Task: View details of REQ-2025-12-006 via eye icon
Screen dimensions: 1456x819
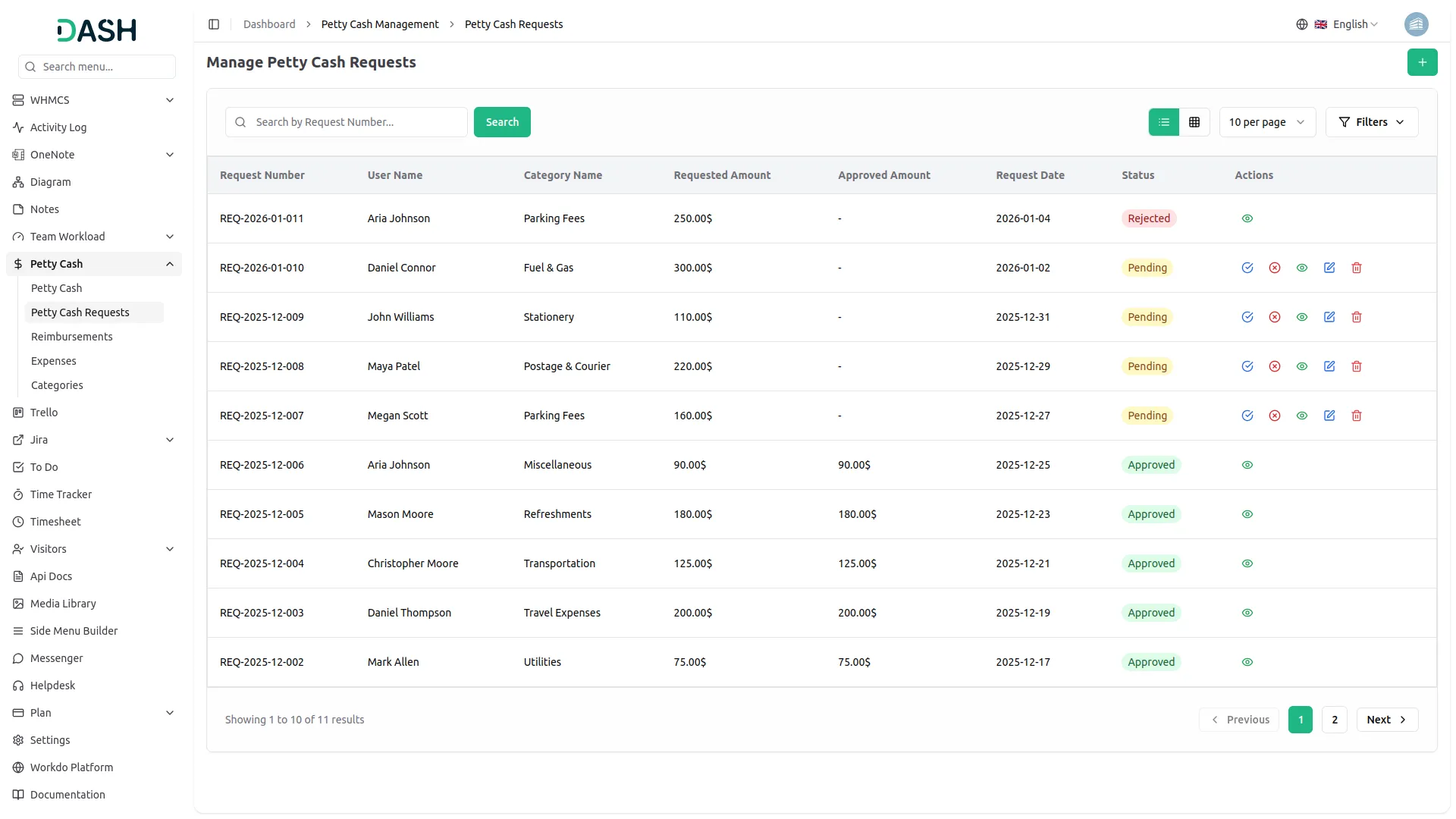Action: coord(1247,464)
